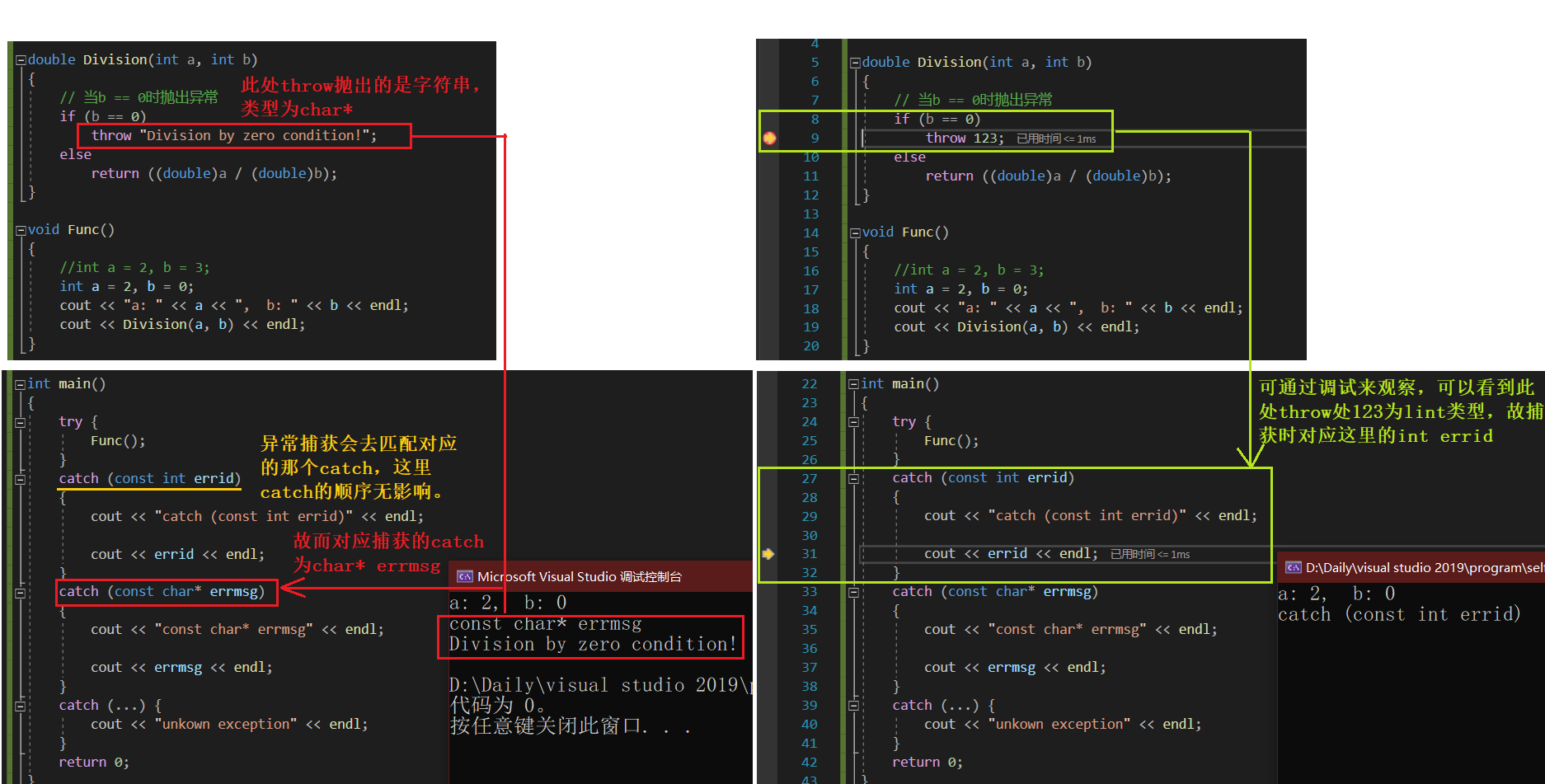Click the "throw 123;" statement

[965, 138]
